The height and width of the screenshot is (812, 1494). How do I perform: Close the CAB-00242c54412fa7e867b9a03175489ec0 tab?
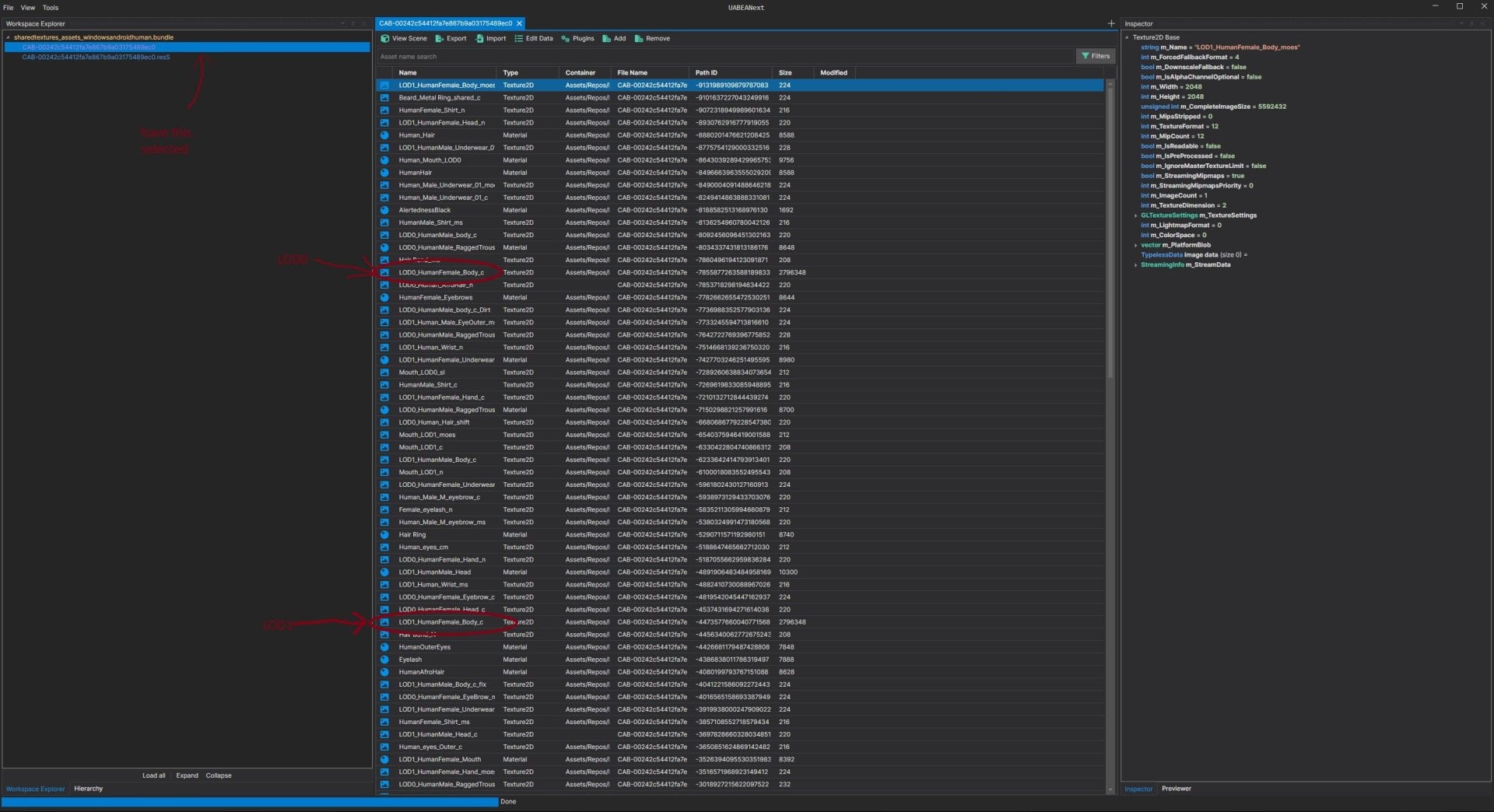click(520, 23)
